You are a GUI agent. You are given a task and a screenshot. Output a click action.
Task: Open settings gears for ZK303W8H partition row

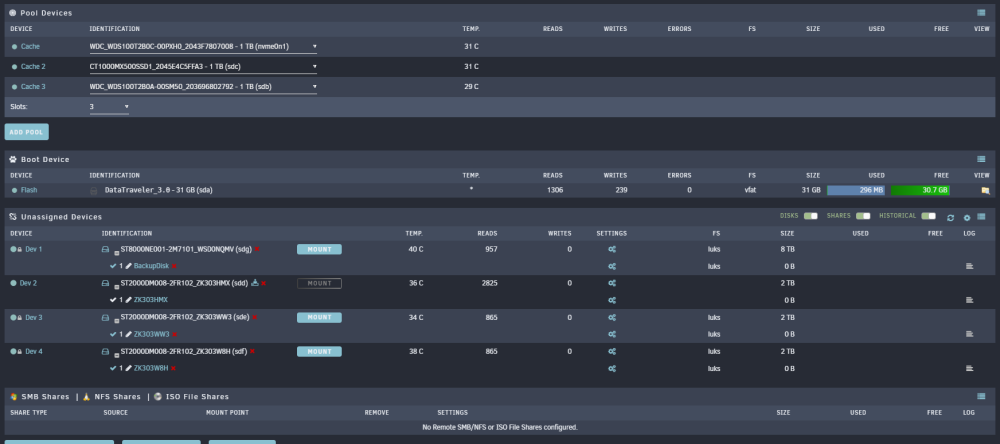(612, 368)
